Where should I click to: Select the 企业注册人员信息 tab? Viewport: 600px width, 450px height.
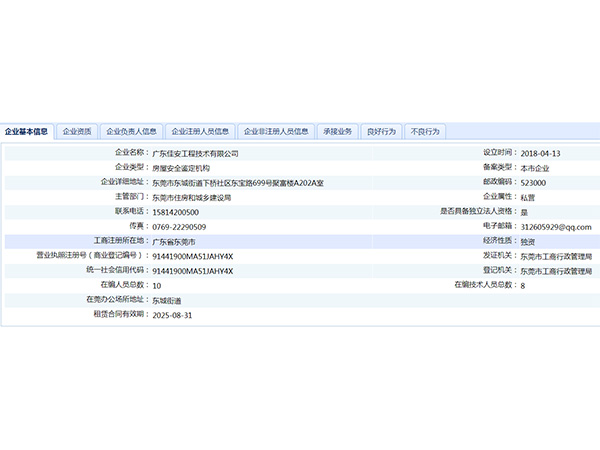click(x=201, y=131)
